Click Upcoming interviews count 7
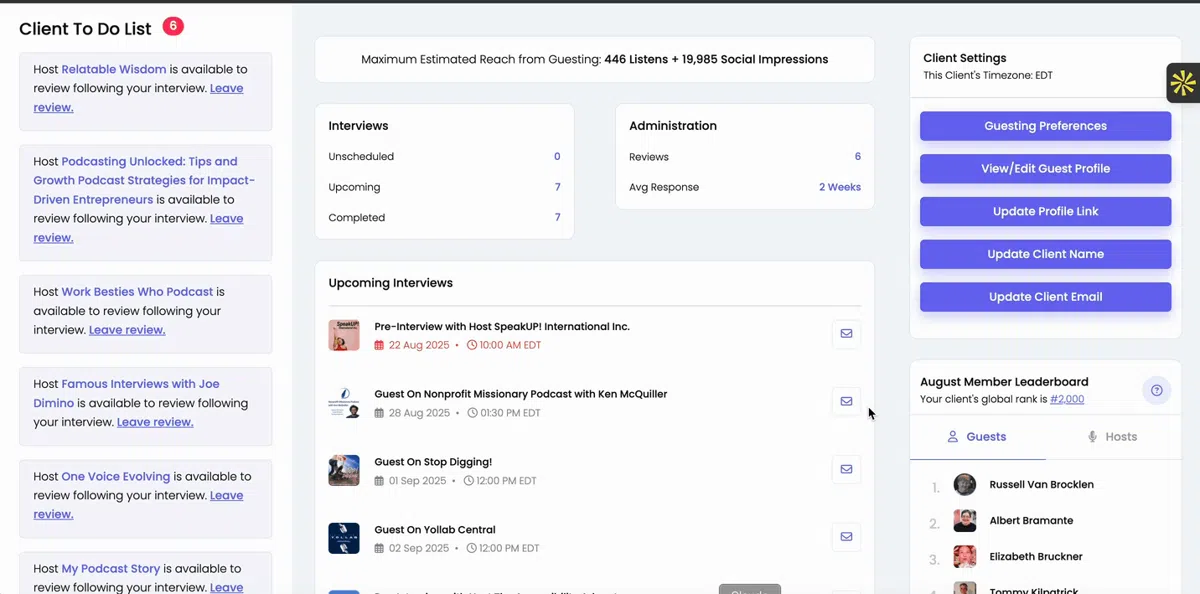Image resolution: width=1200 pixels, height=594 pixels. click(557, 187)
